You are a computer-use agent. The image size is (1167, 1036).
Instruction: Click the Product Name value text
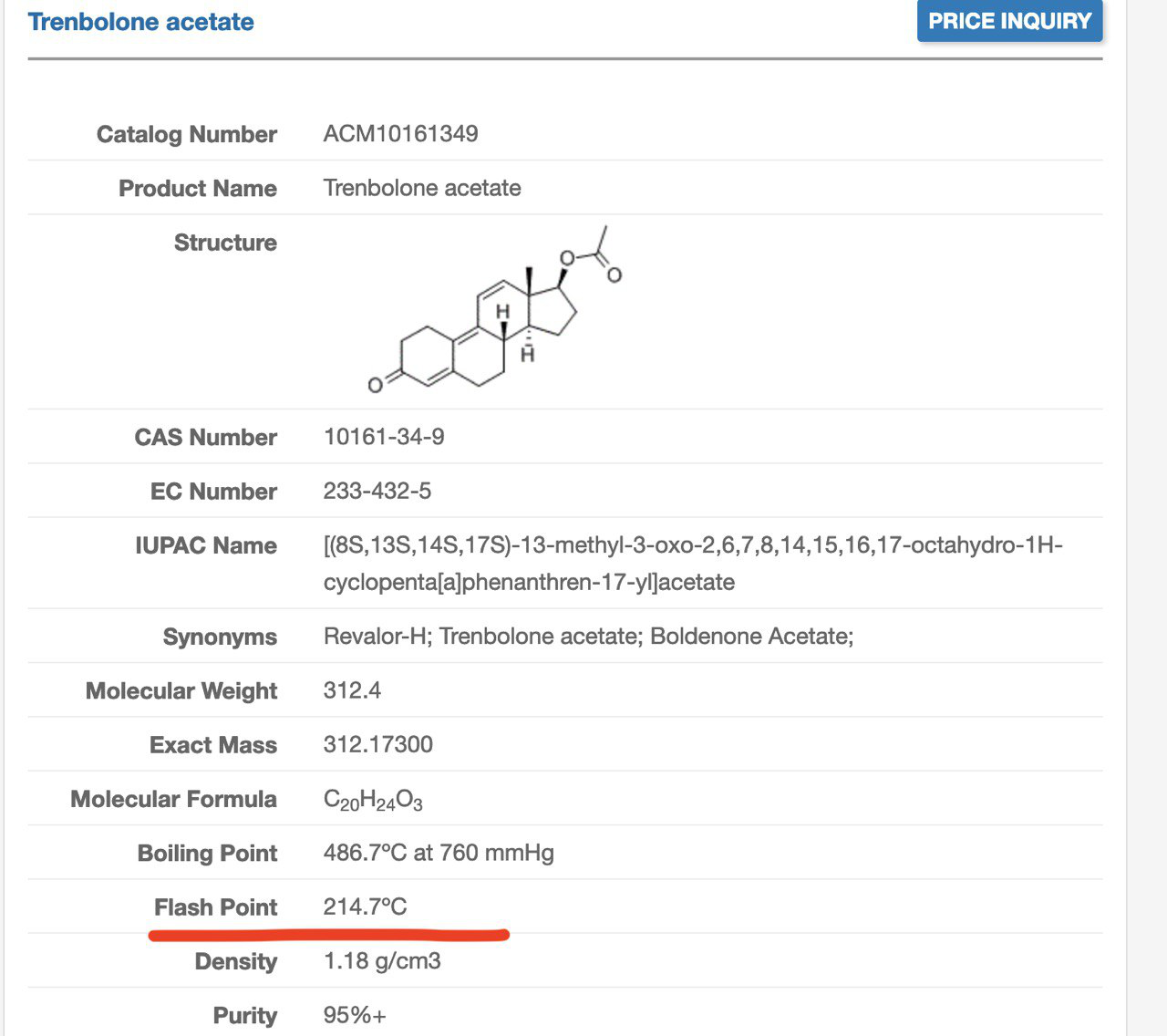pos(422,188)
